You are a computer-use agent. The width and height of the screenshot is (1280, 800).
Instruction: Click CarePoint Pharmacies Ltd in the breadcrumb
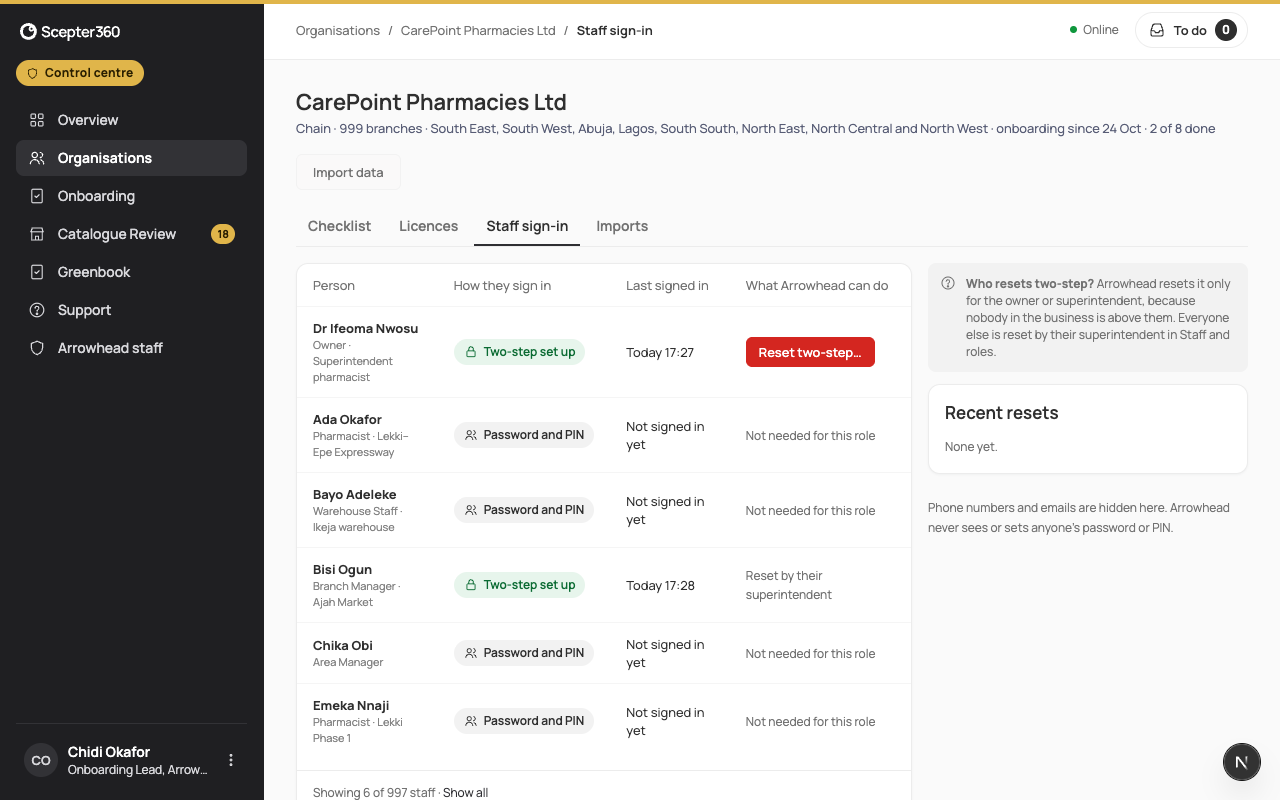click(478, 30)
